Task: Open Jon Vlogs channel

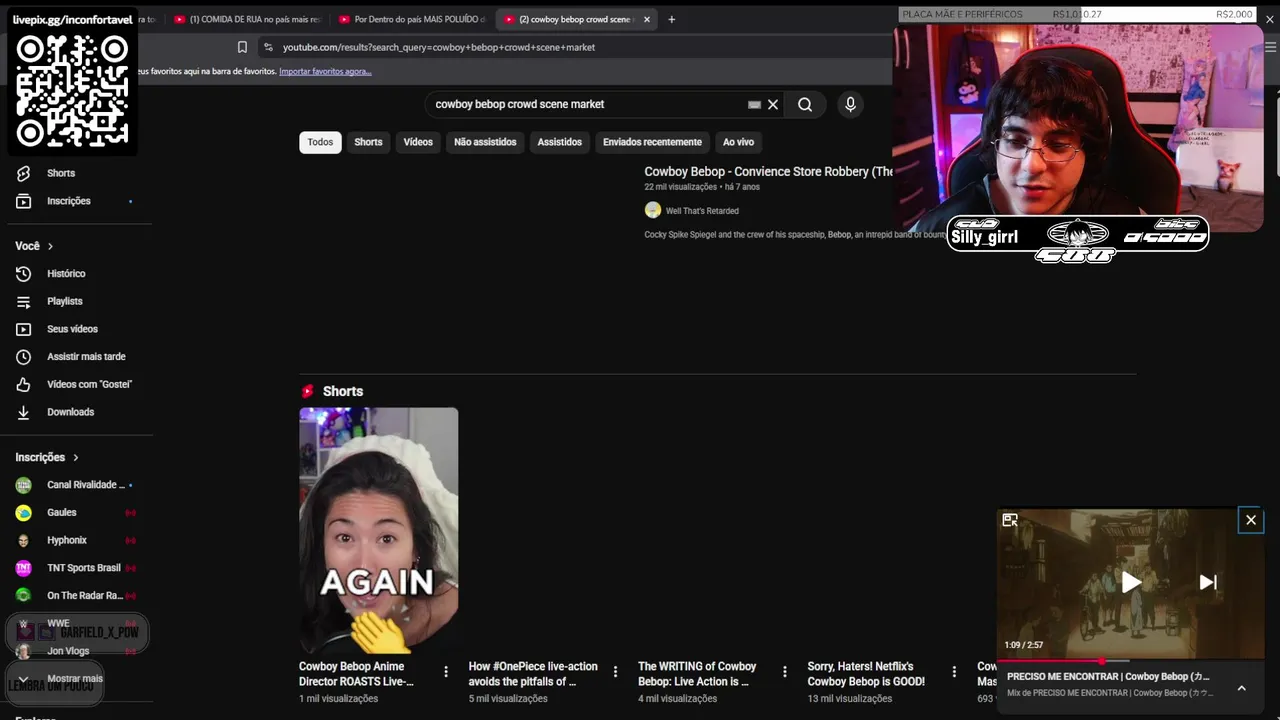Action: (68, 651)
